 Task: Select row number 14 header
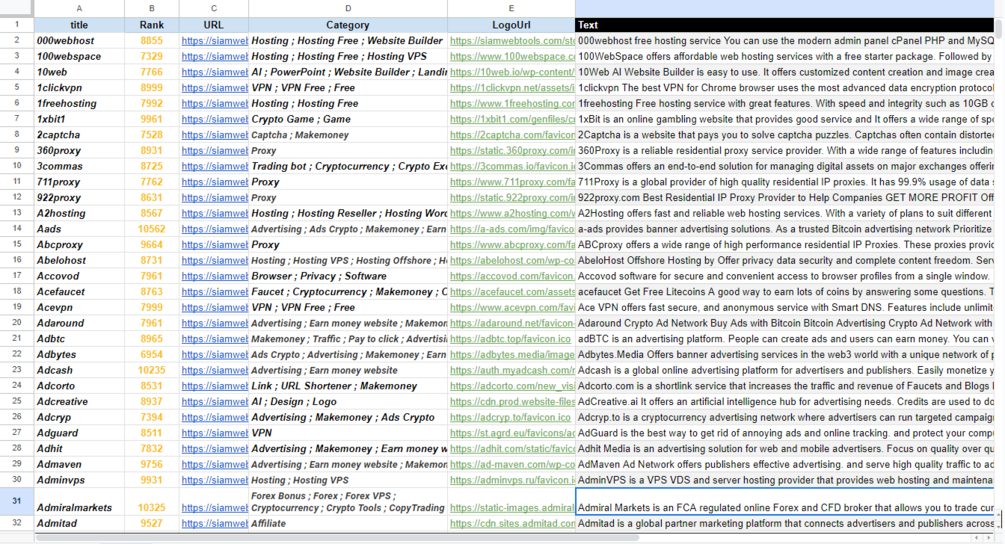[x=17, y=229]
